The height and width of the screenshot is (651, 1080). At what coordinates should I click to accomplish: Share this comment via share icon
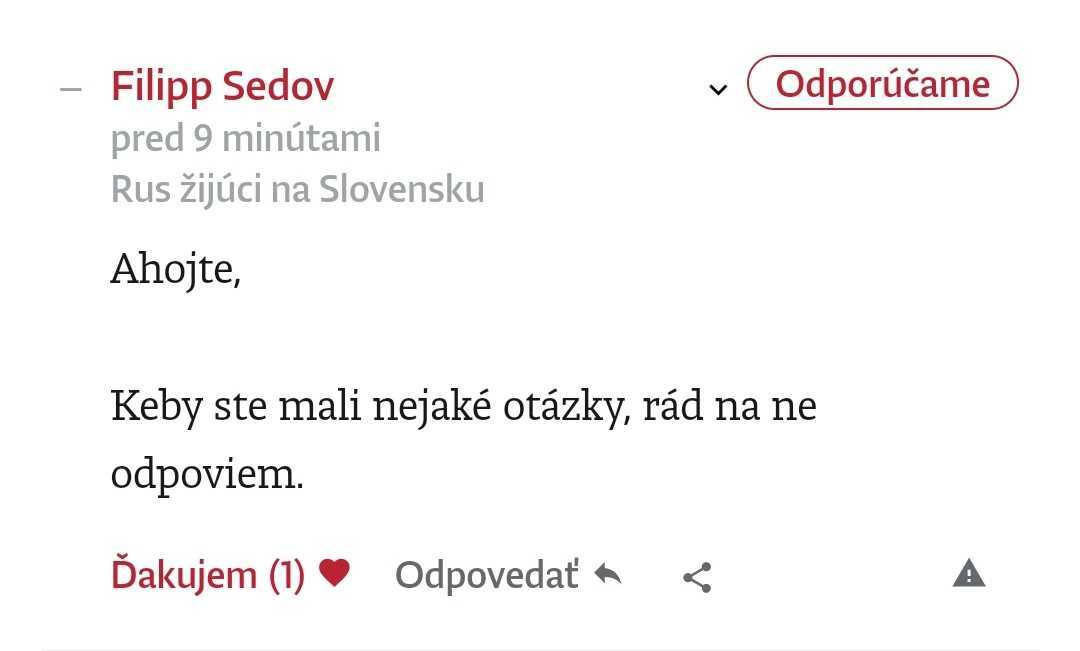(x=696, y=577)
